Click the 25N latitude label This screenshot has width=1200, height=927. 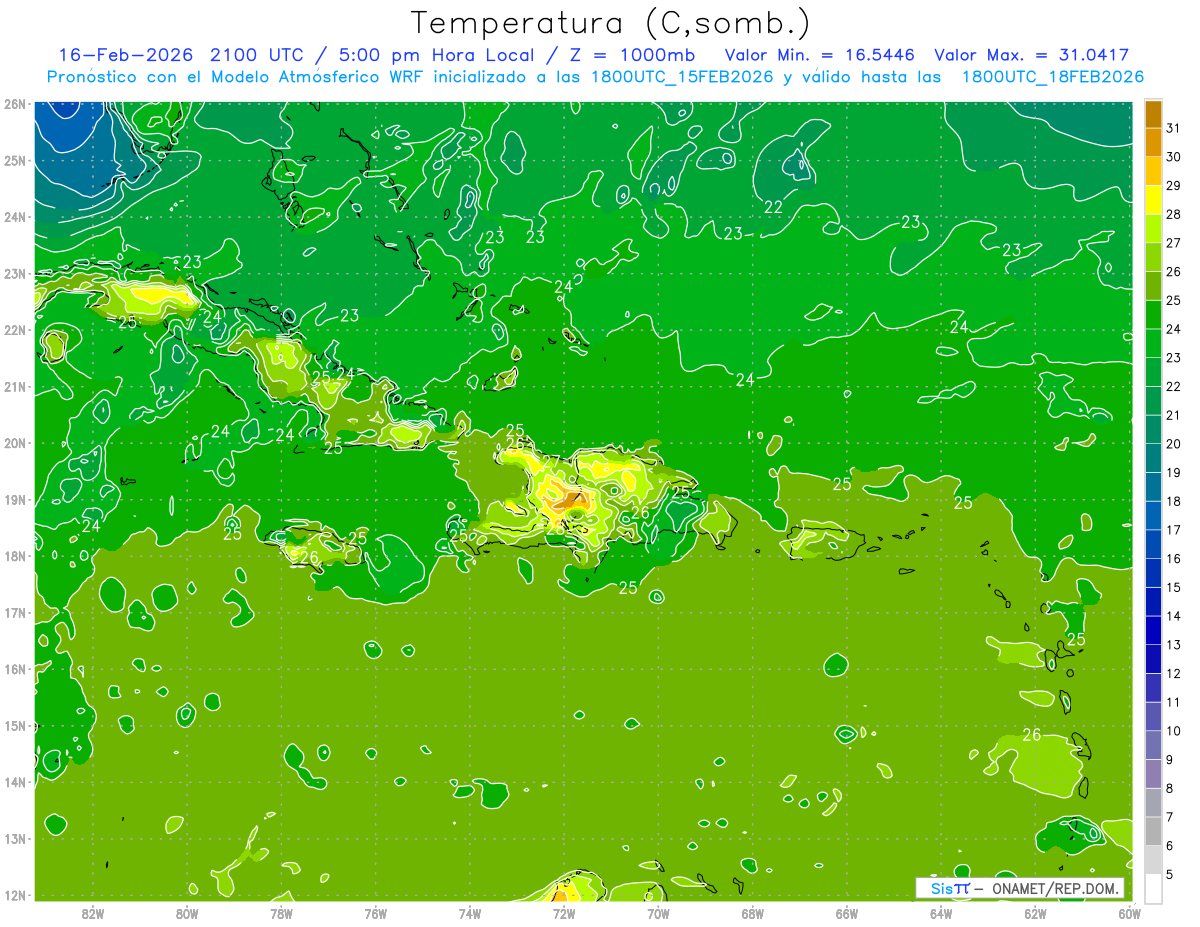tap(14, 160)
